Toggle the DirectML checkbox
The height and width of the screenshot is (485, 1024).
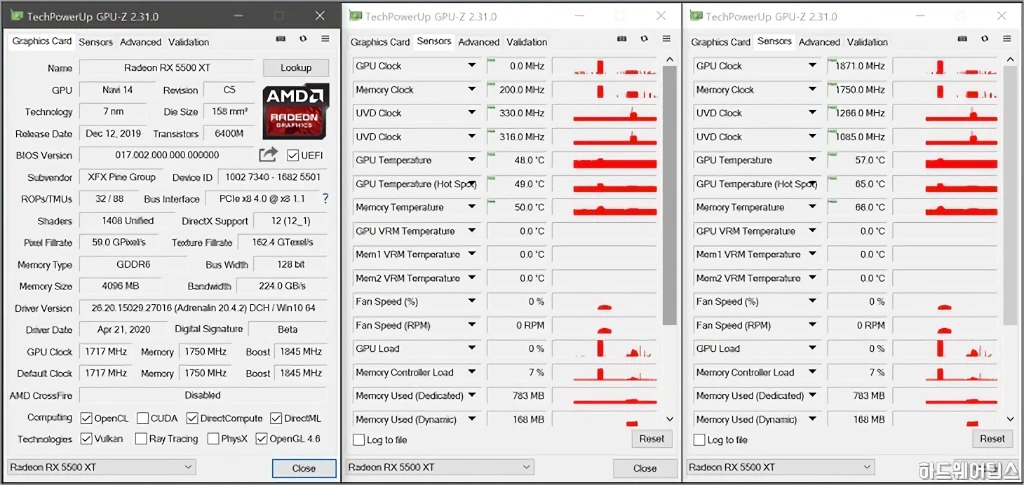point(275,418)
